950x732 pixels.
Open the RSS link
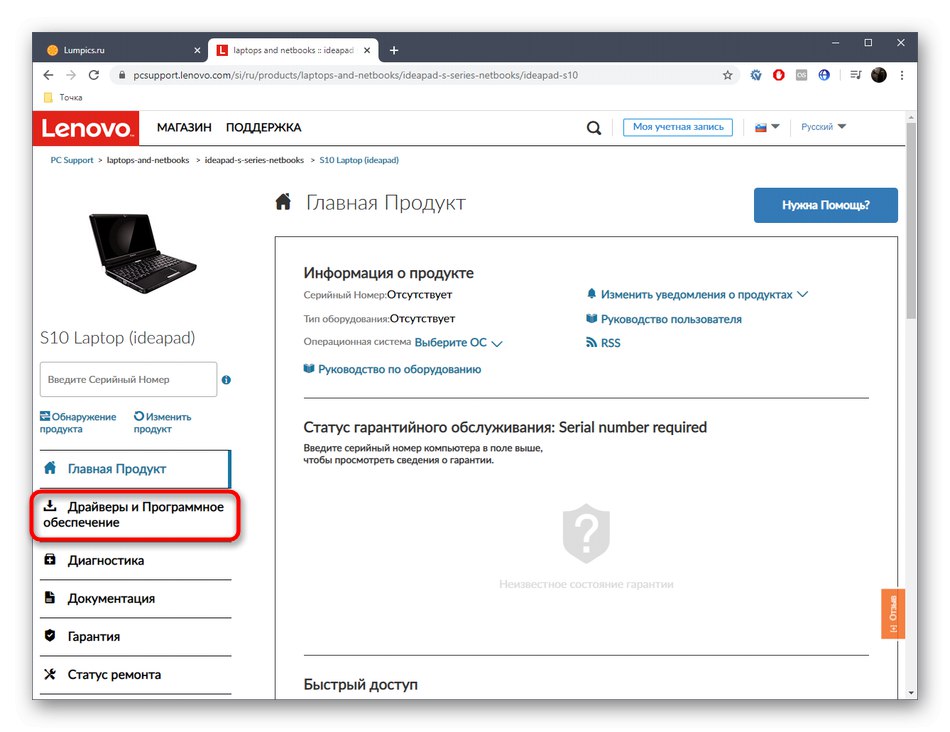(603, 343)
